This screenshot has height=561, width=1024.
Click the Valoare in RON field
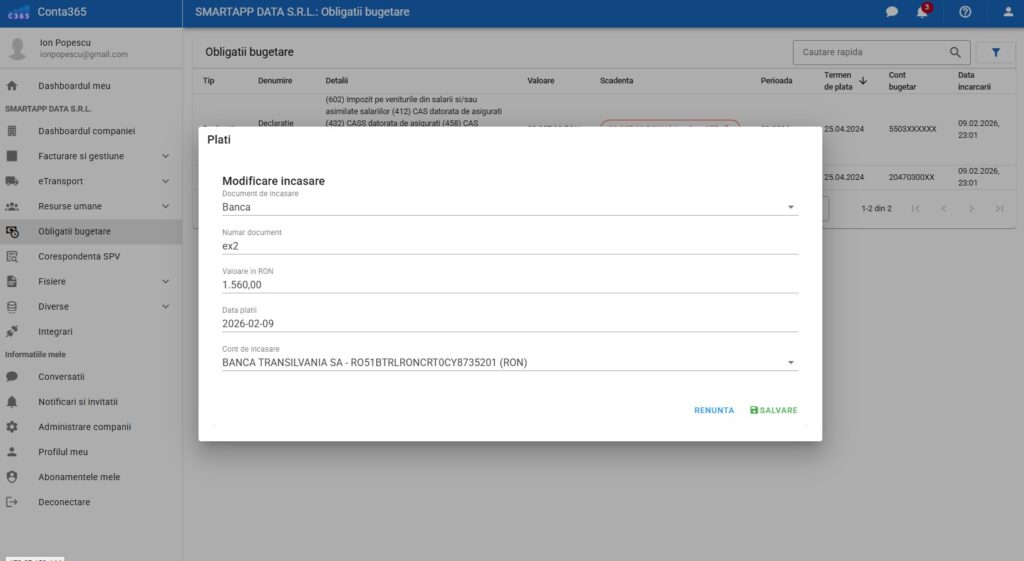[509, 285]
